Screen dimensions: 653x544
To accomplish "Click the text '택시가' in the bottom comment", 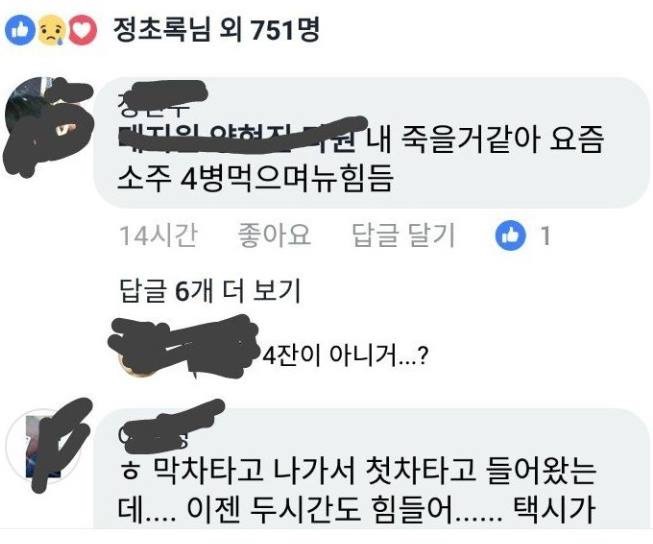I will pyautogui.click(x=554, y=510).
